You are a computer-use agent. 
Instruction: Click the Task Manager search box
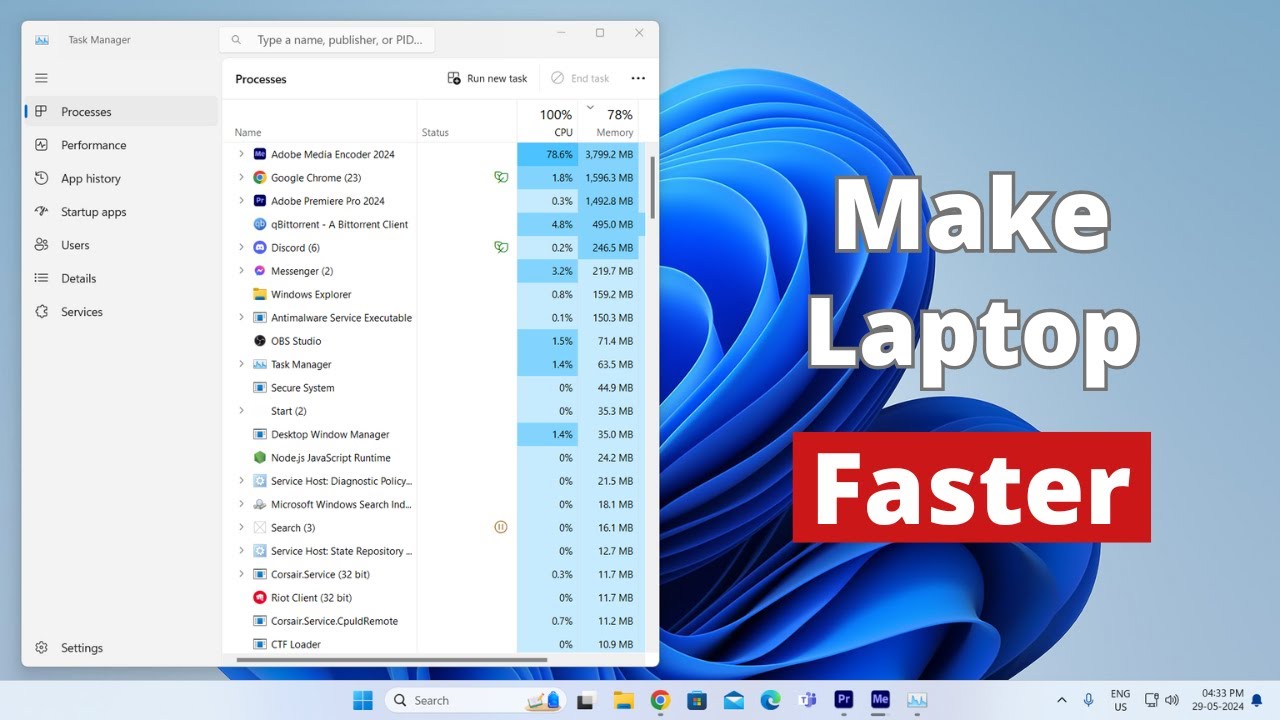327,40
